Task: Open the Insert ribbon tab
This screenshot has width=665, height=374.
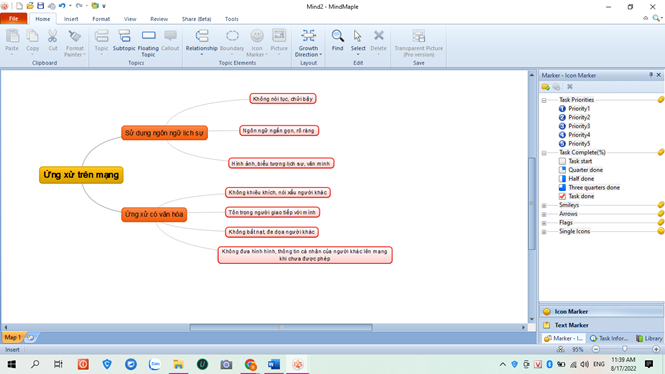Action: tap(71, 19)
